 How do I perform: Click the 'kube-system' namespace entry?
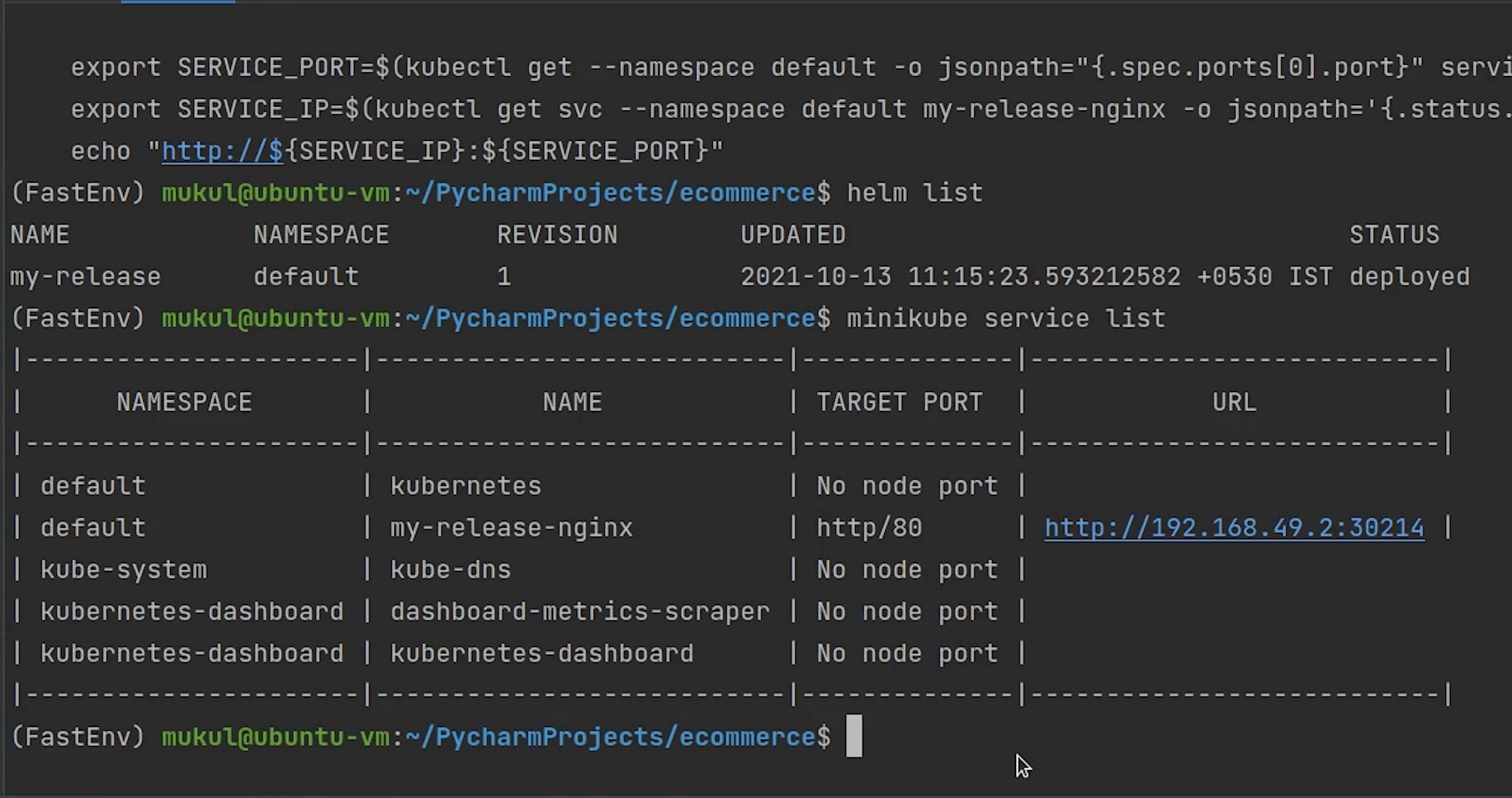pyautogui.click(x=124, y=570)
